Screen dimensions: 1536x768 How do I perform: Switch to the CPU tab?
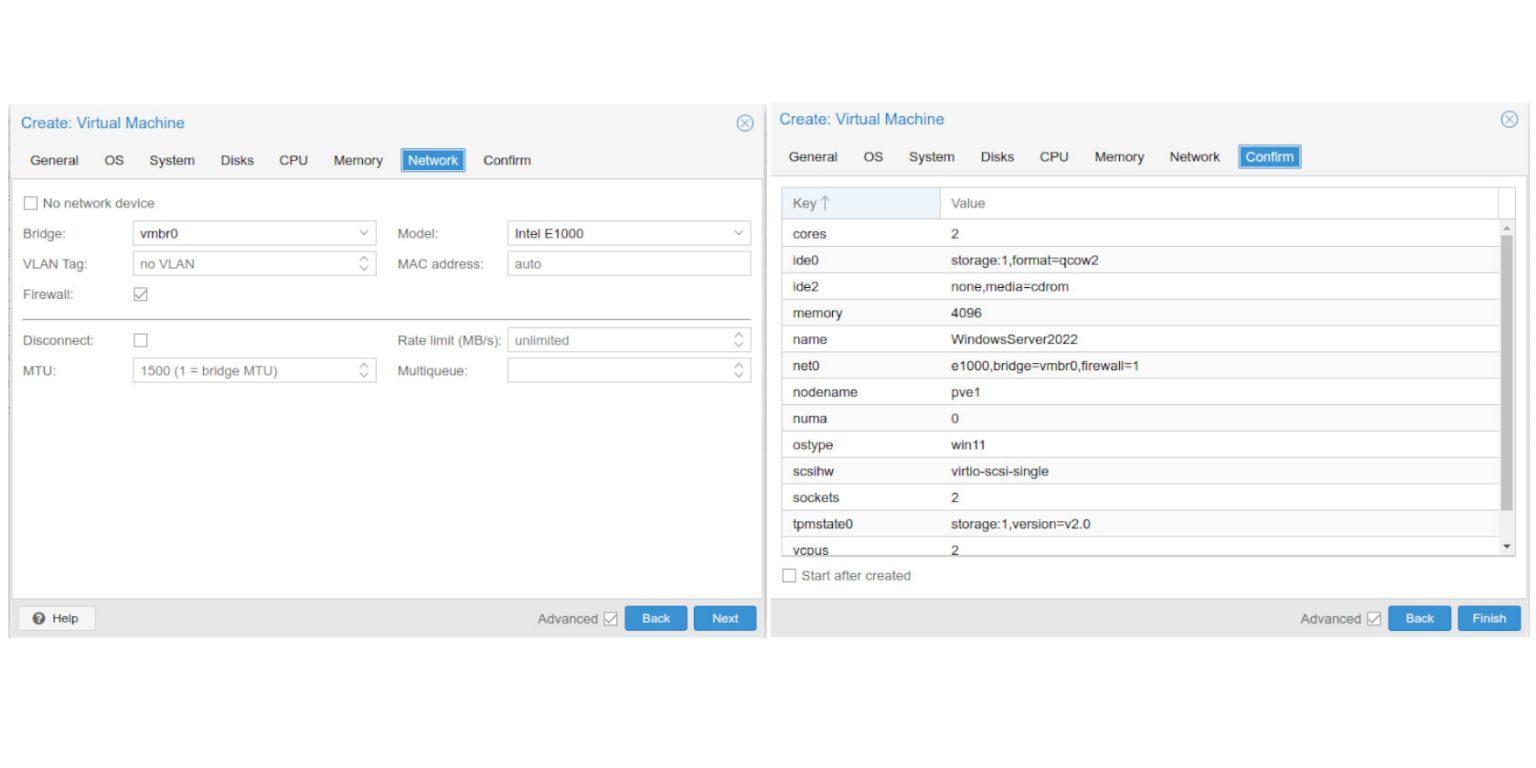pyautogui.click(x=293, y=160)
